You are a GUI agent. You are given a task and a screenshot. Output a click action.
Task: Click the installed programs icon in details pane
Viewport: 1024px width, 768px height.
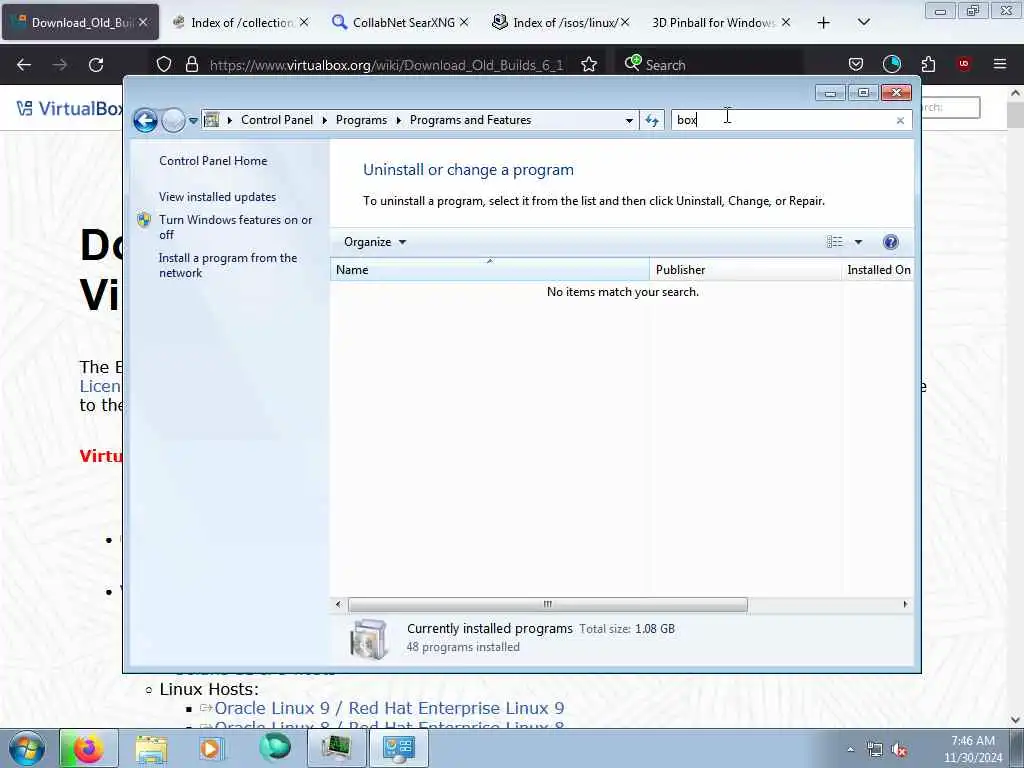(368, 639)
